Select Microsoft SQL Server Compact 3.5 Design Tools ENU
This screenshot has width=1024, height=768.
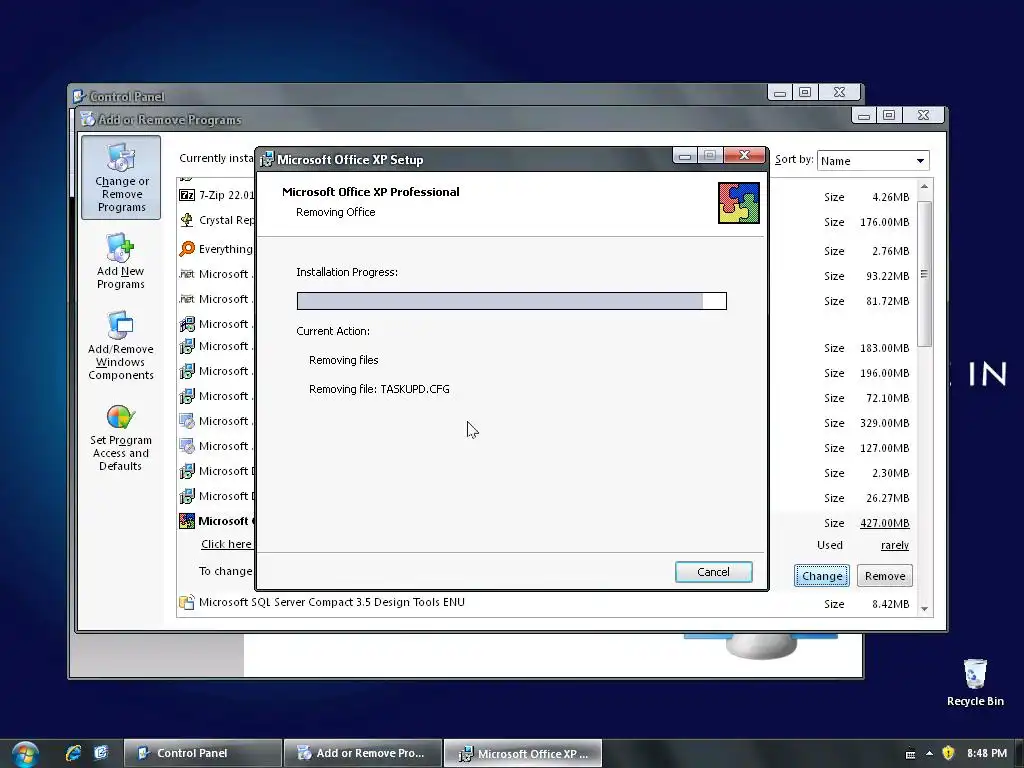coord(332,602)
